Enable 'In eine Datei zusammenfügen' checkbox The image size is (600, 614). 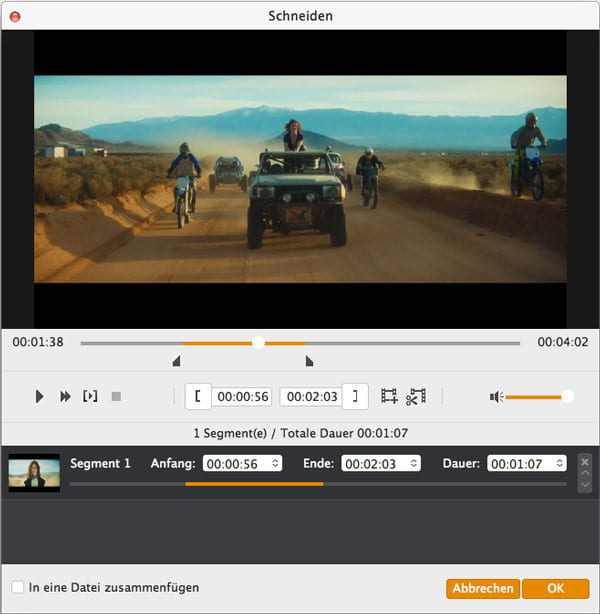point(18,588)
